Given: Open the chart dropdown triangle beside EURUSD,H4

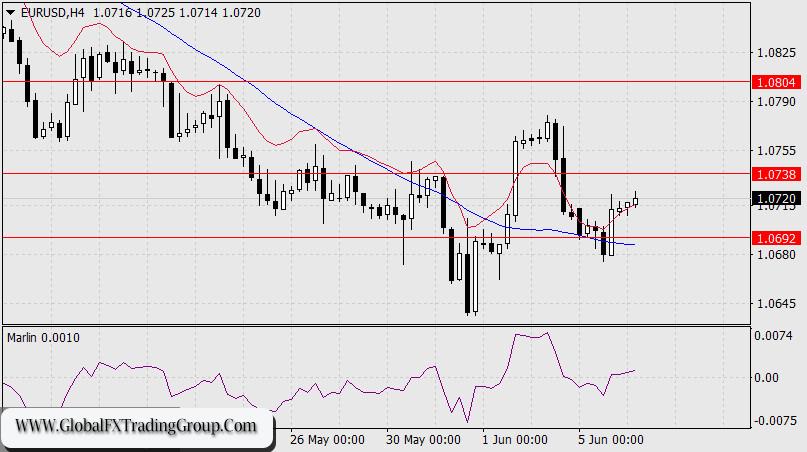Looking at the screenshot, I should click(x=10, y=13).
